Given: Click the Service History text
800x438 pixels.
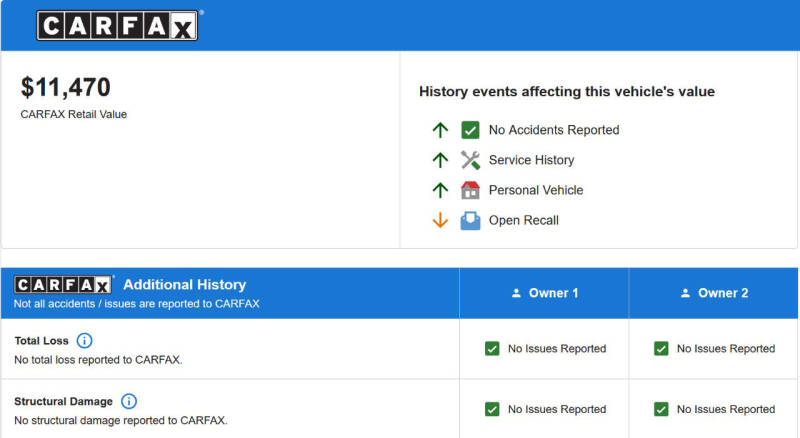Looking at the screenshot, I should pos(532,160).
